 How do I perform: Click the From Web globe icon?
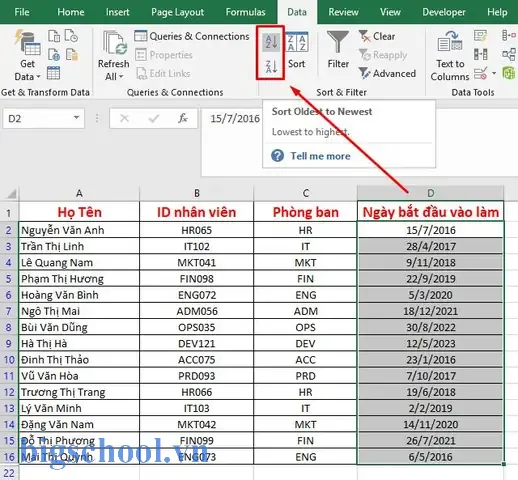pyautogui.click(x=54, y=54)
